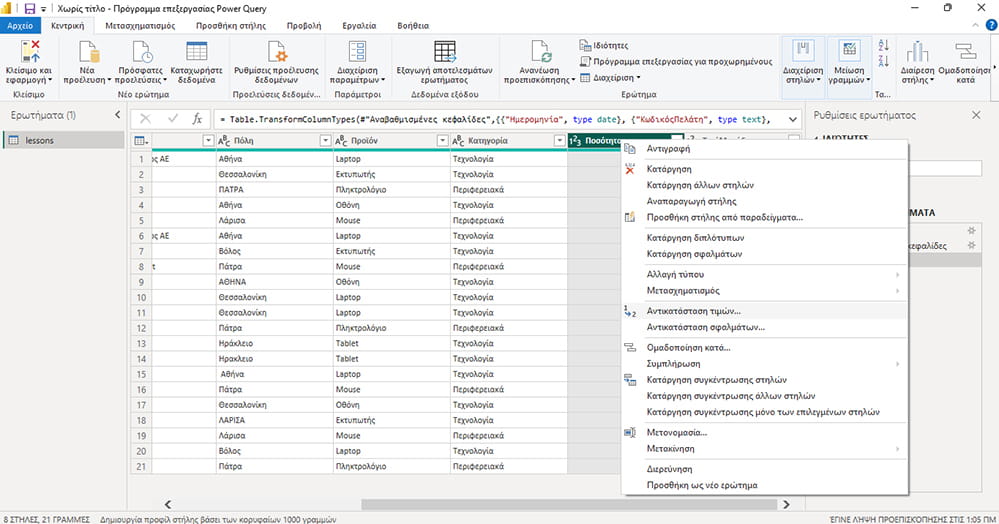
Task: Expand Μετασχηματισμός context submenu
Action: tap(764, 291)
